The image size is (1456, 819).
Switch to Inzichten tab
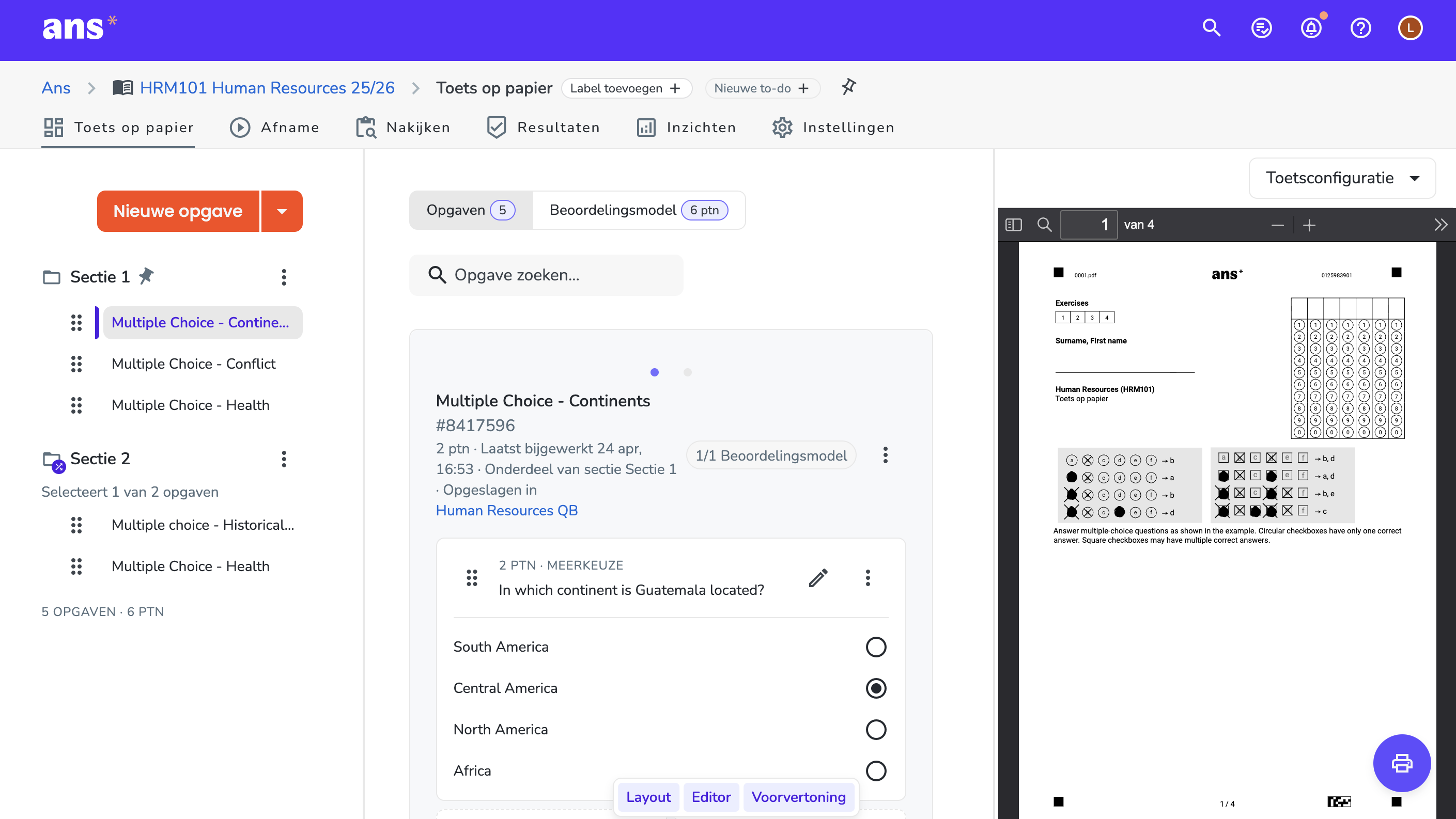(x=686, y=128)
